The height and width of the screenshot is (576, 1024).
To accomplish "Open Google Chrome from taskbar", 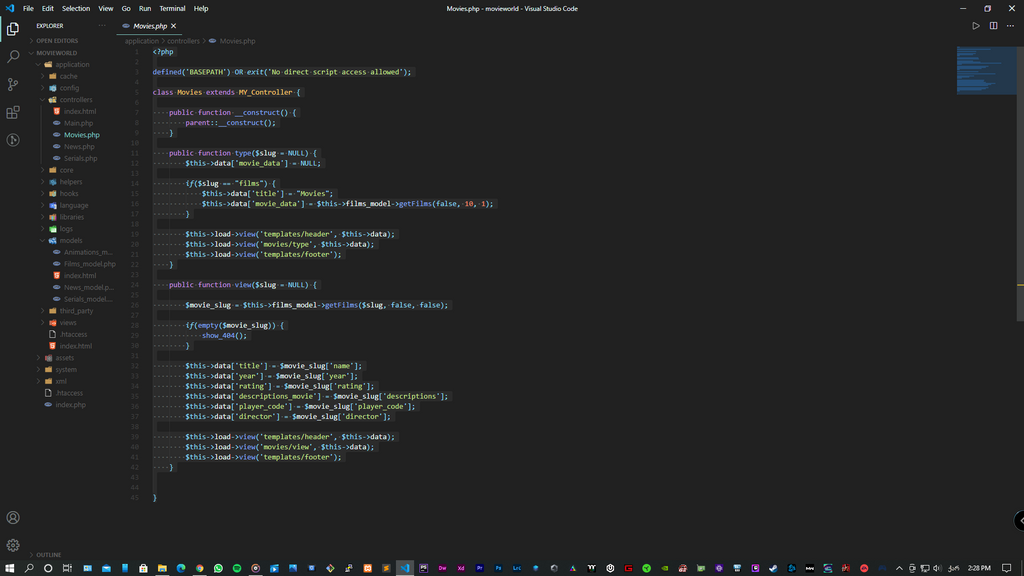I will coord(200,568).
